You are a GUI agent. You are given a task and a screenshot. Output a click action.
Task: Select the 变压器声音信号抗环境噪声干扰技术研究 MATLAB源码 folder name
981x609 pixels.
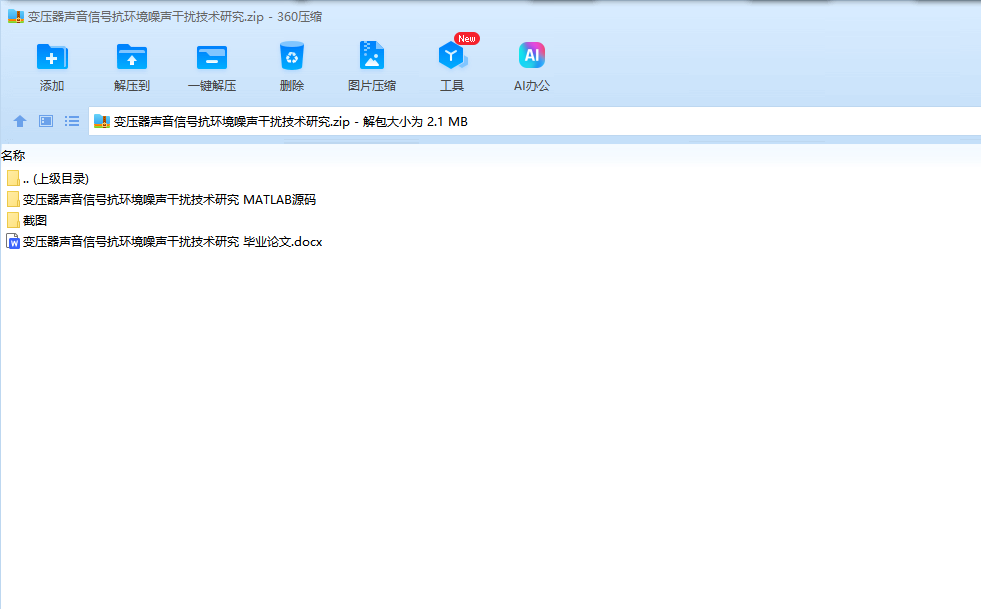tap(170, 200)
